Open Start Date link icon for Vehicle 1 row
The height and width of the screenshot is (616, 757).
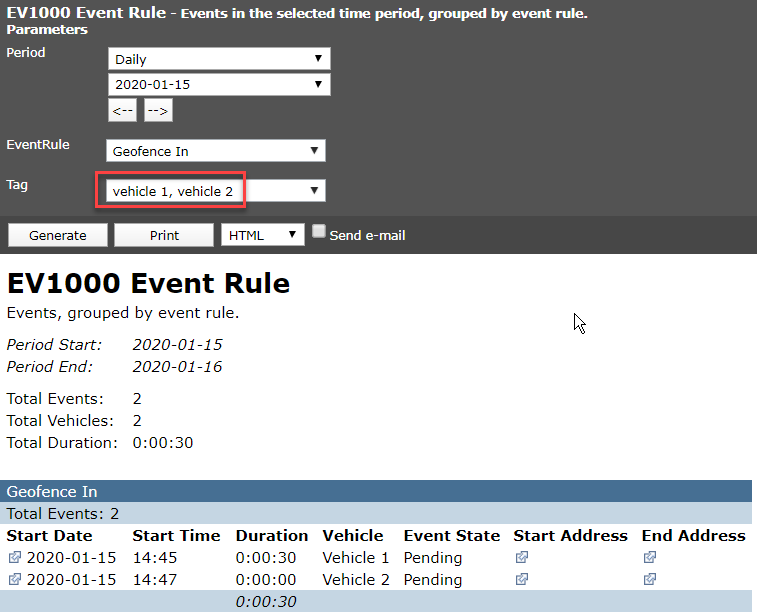click(x=14, y=557)
